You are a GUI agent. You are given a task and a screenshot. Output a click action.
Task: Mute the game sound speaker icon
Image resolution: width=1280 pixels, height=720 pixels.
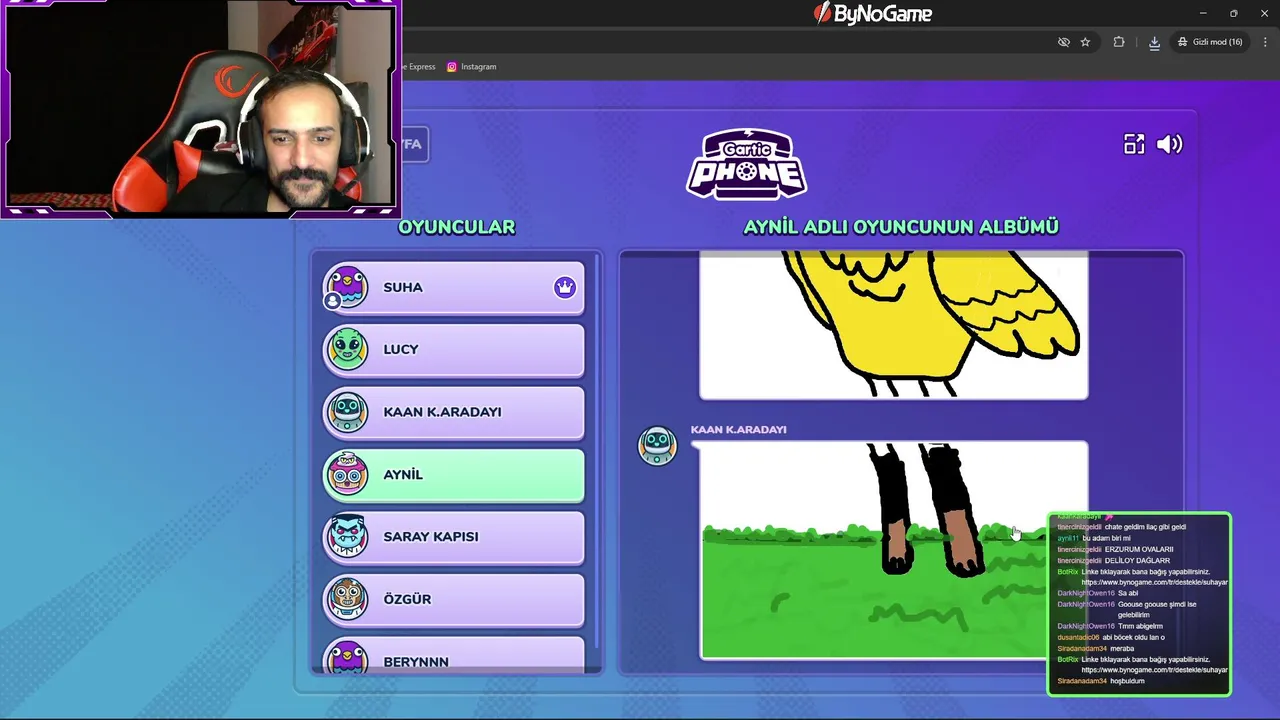point(1169,144)
